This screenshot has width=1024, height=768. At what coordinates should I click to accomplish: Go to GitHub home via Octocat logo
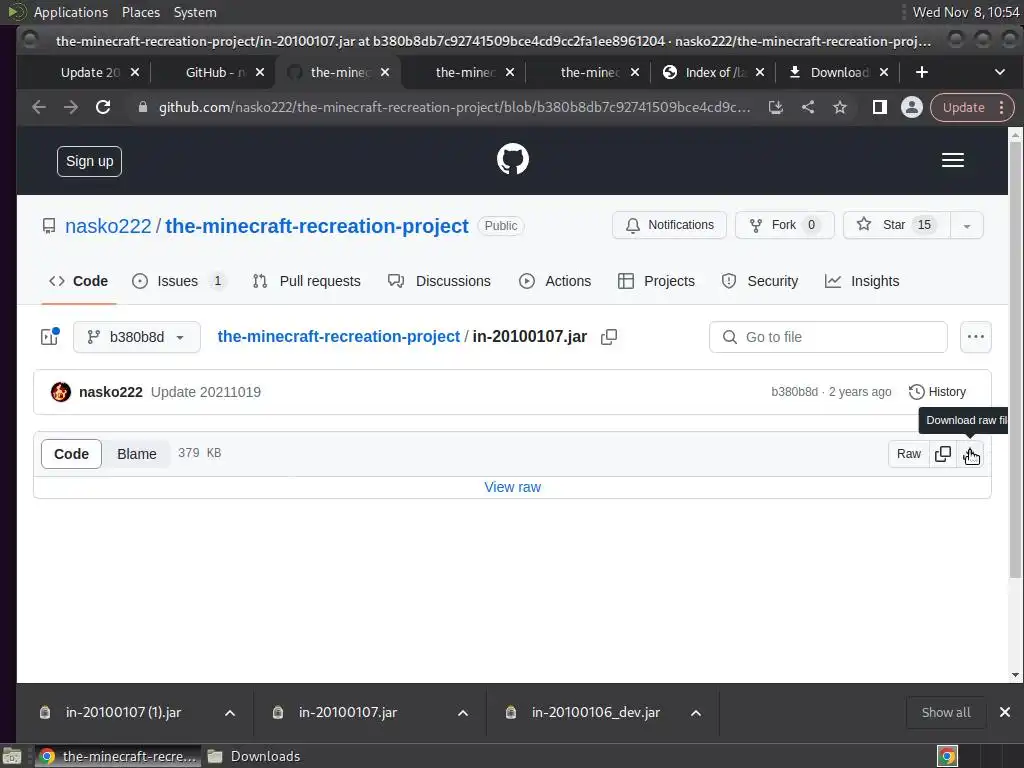click(513, 159)
